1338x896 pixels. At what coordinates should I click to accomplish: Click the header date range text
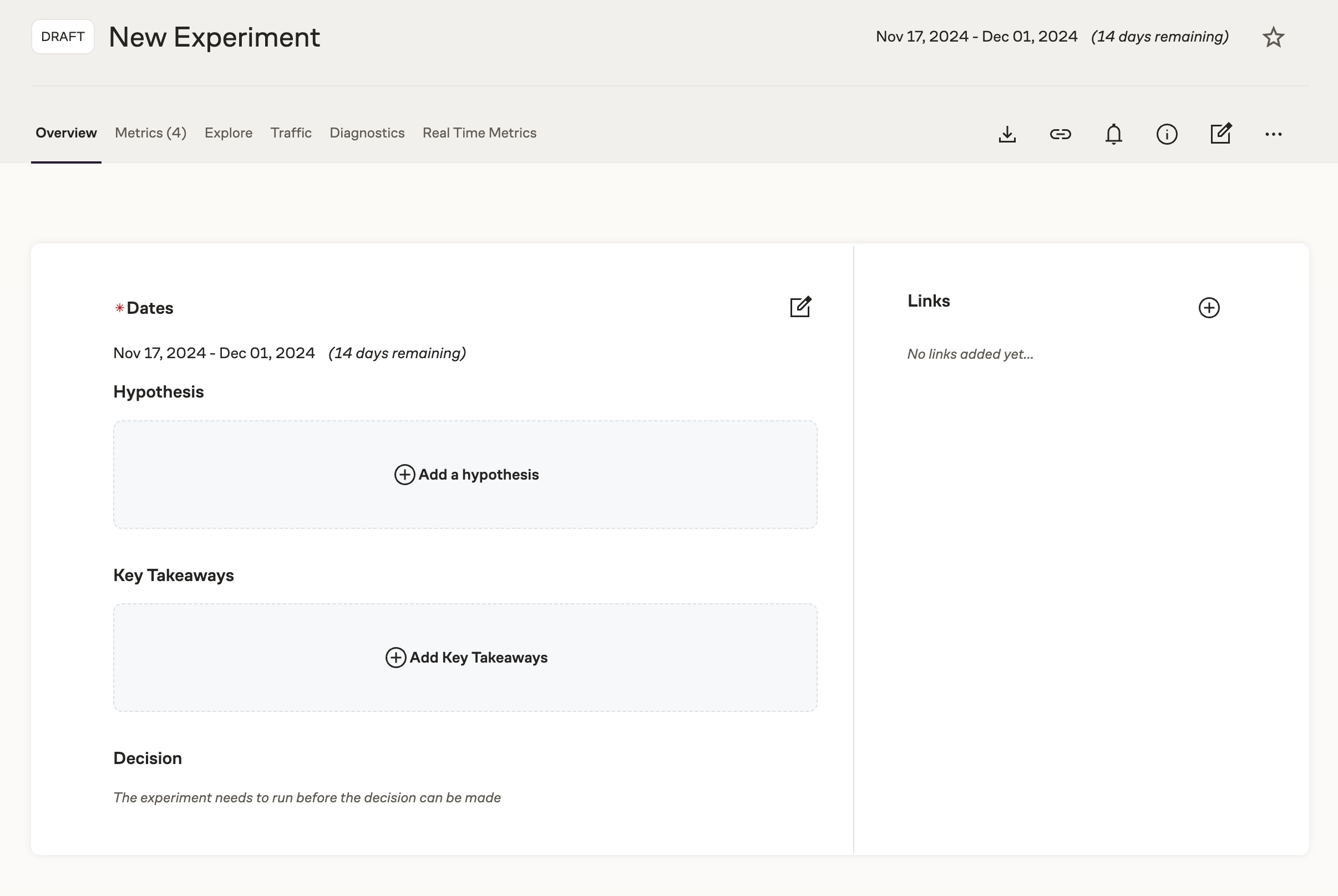pos(976,37)
